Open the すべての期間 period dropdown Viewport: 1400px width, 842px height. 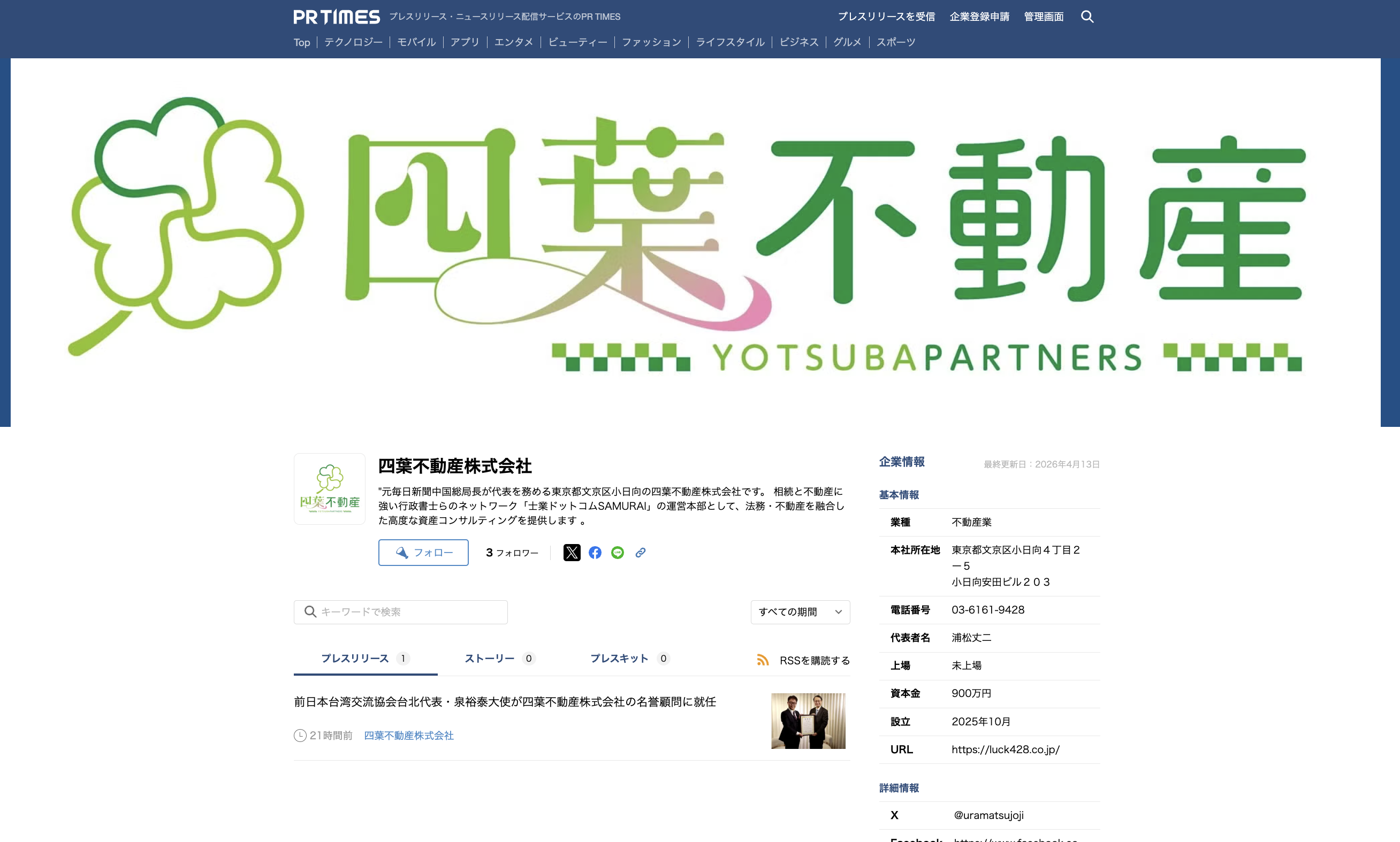pyautogui.click(x=800, y=611)
